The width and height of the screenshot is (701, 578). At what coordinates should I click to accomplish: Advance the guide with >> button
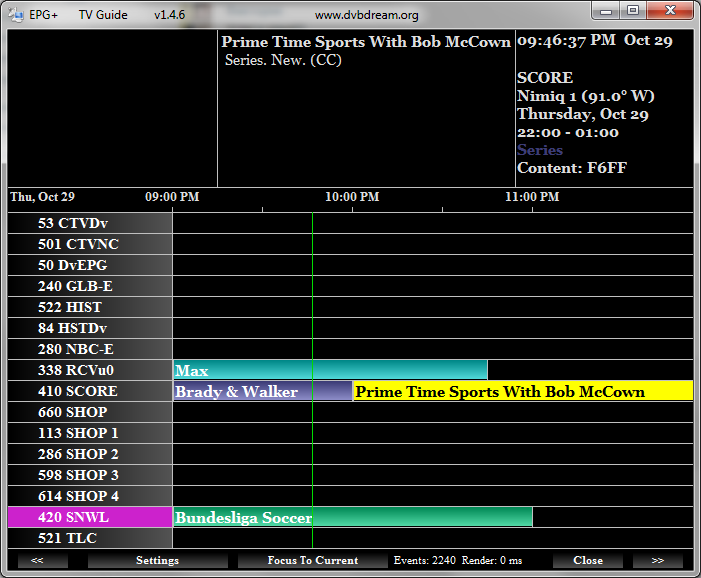pyautogui.click(x=658, y=561)
